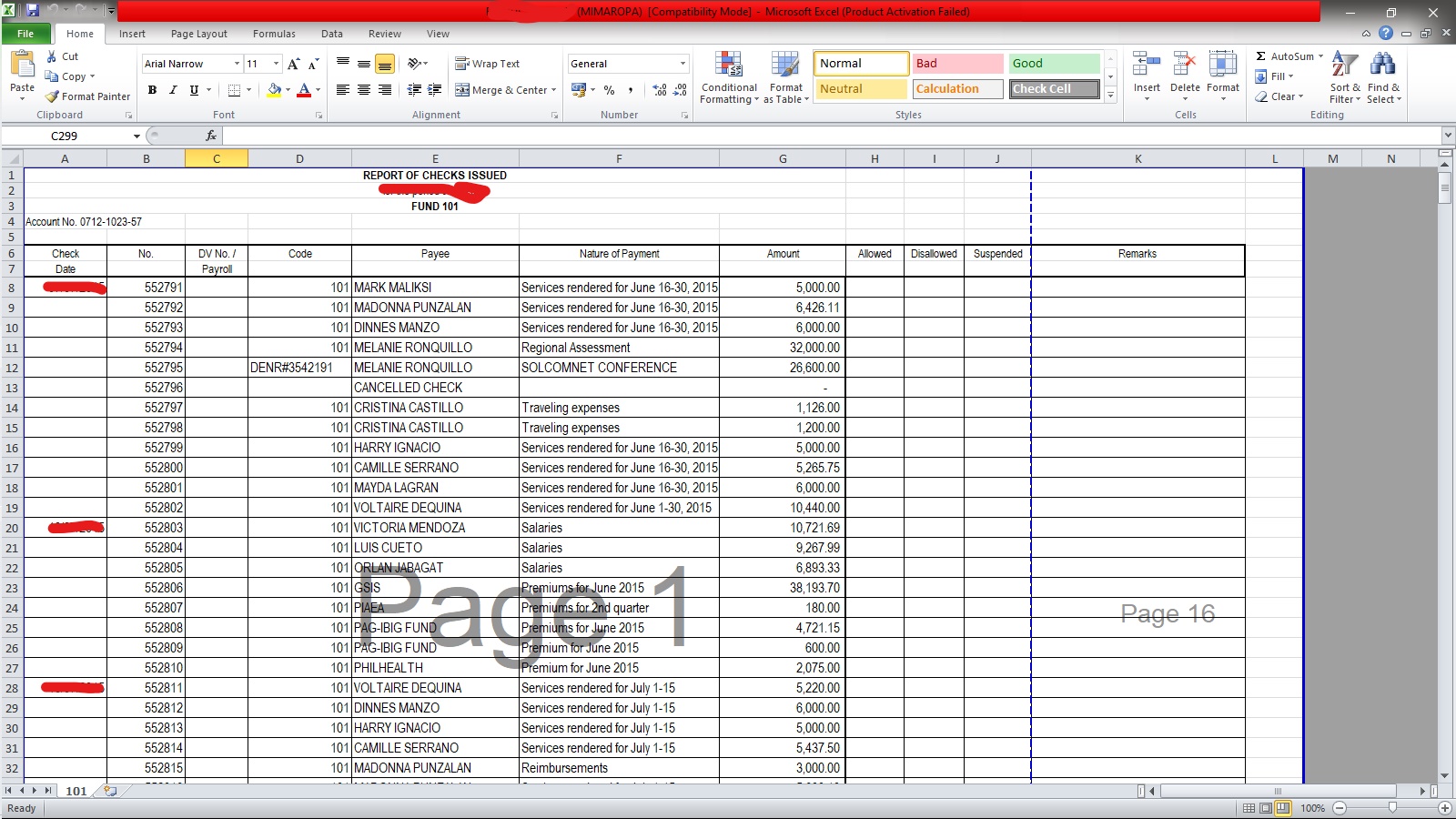Viewport: 1456px width, 819px height.
Task: Expand the cell styles gallery
Action: [x=1110, y=96]
